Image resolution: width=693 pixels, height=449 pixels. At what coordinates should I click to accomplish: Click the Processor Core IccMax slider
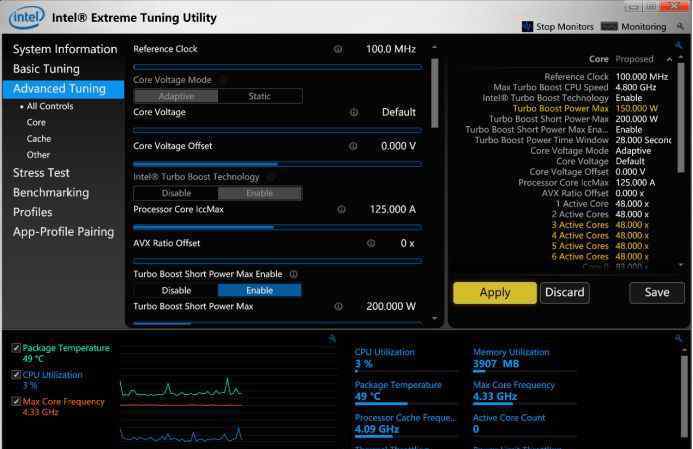[278, 228]
